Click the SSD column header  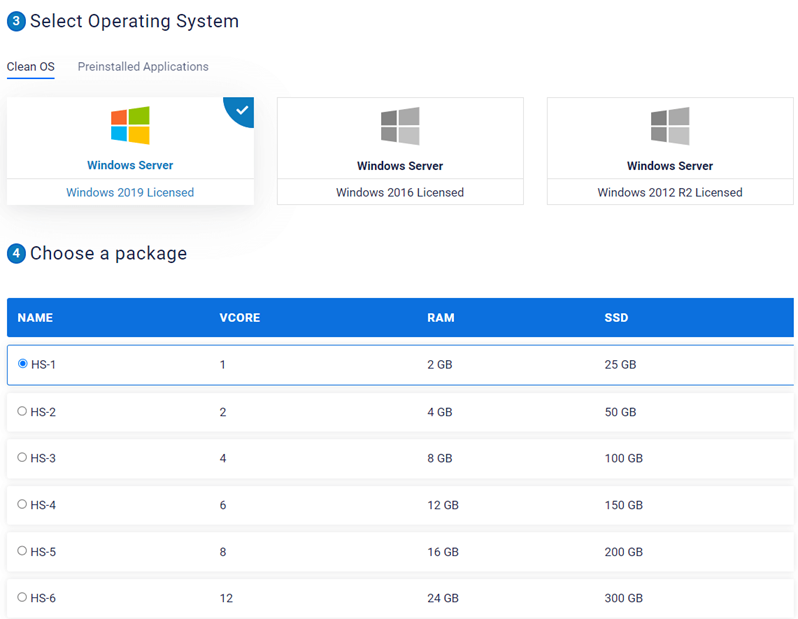(616, 318)
